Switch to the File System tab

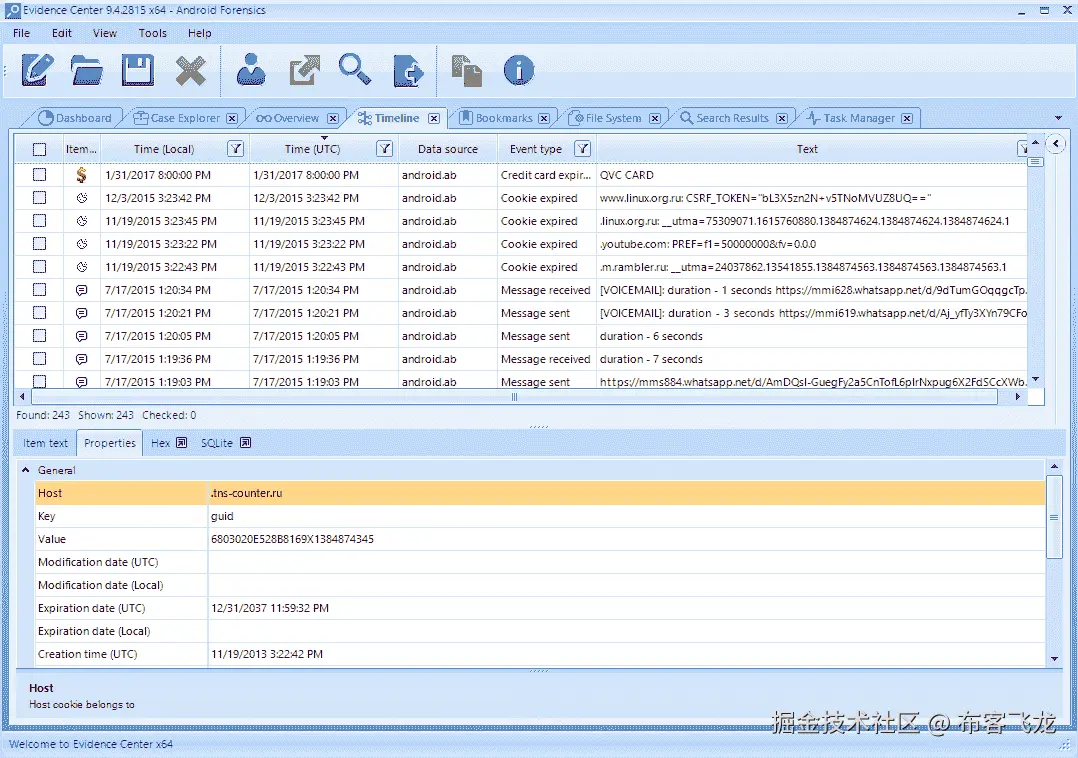pyautogui.click(x=612, y=118)
